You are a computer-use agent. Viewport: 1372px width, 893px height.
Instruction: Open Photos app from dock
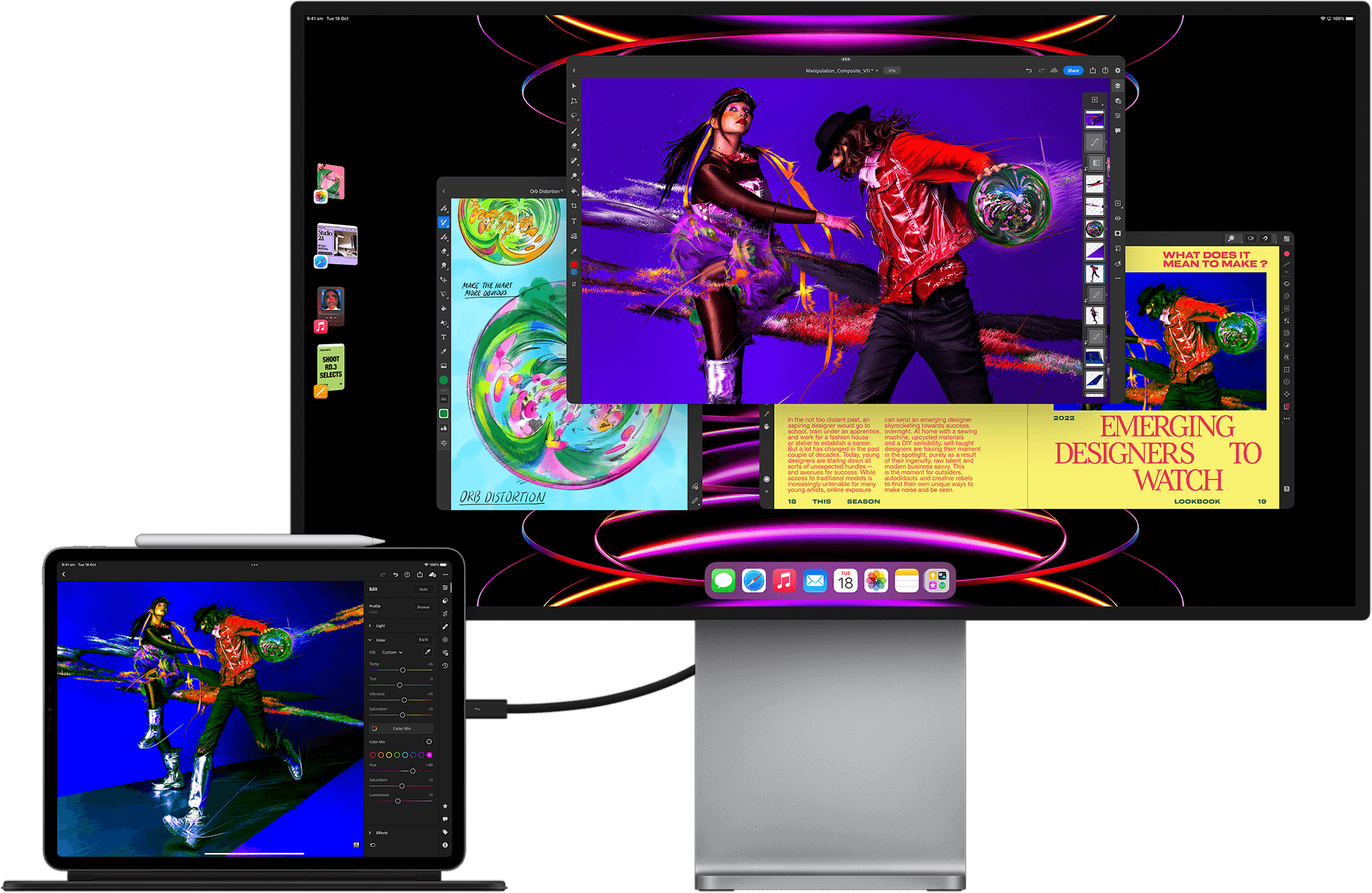876,582
